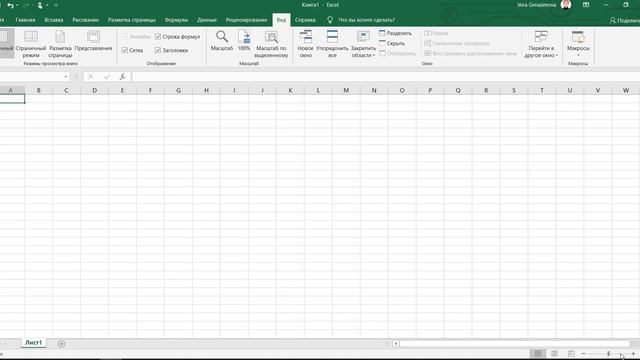Open the Formulas tab (Формулы)
Viewport: 640px width, 360px height.
[176, 20]
